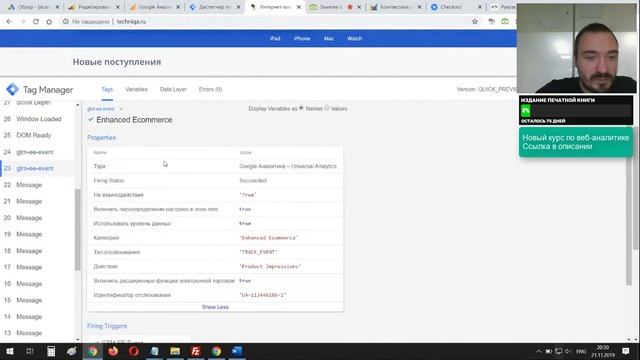Reload the techniqa.ru page

pos(36,22)
